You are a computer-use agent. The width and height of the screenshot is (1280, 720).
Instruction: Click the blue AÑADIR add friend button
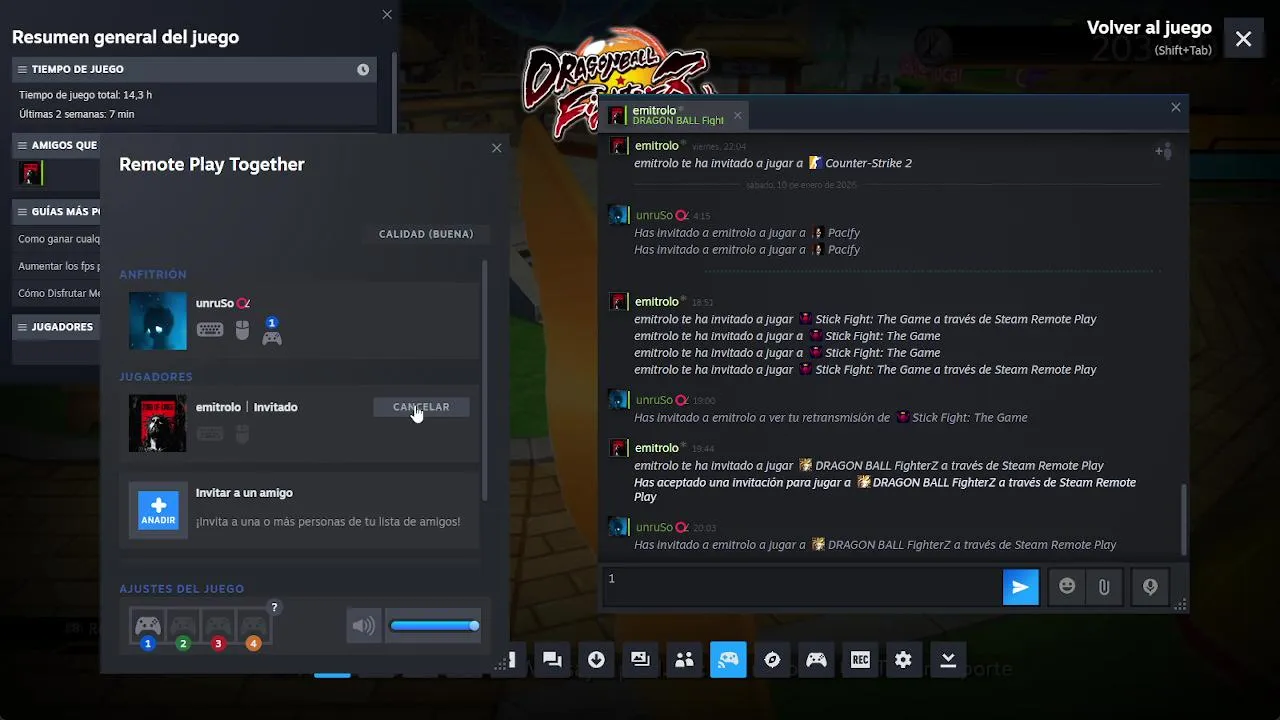(158, 510)
